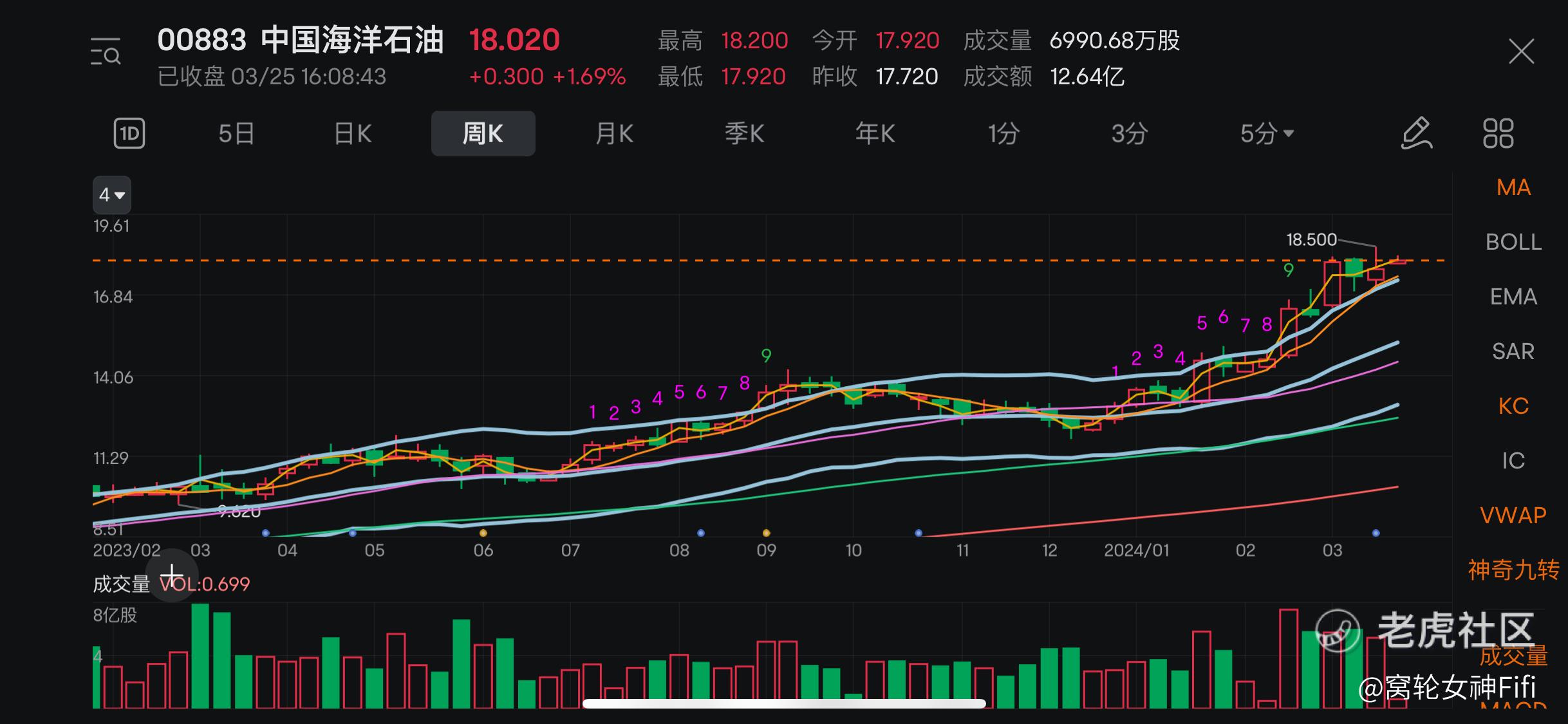This screenshot has height=724, width=1568.
Task: Toggle the SAR indicator
Action: point(1513,351)
